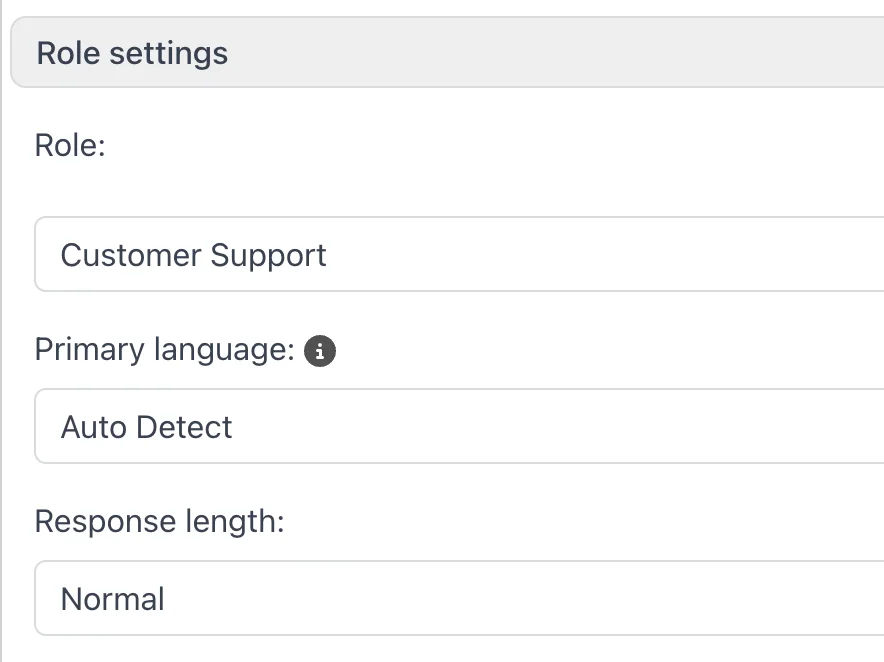Screen dimensions: 884x662
Task: Collapse the Role settings section header
Action: coord(450,53)
